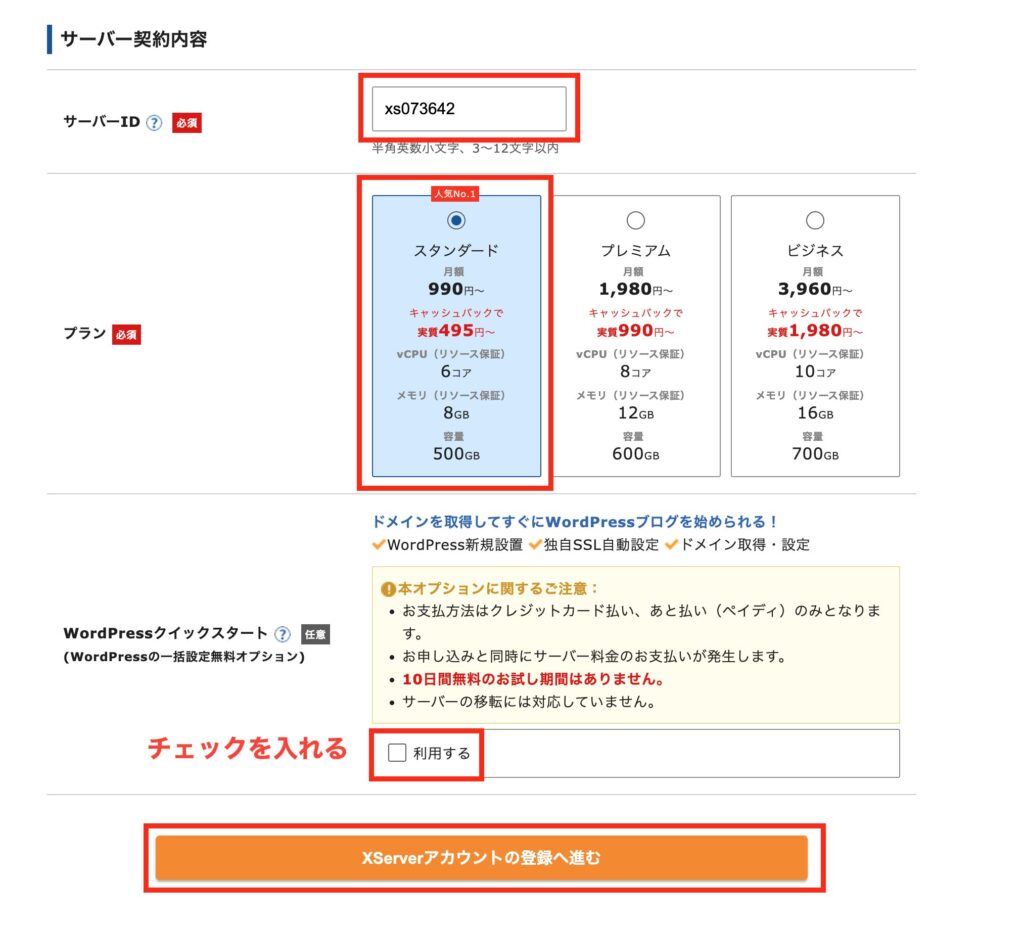Image resolution: width=1024 pixels, height=928 pixels.
Task: Click the WordPress新規設置 feature text
Action: point(455,545)
